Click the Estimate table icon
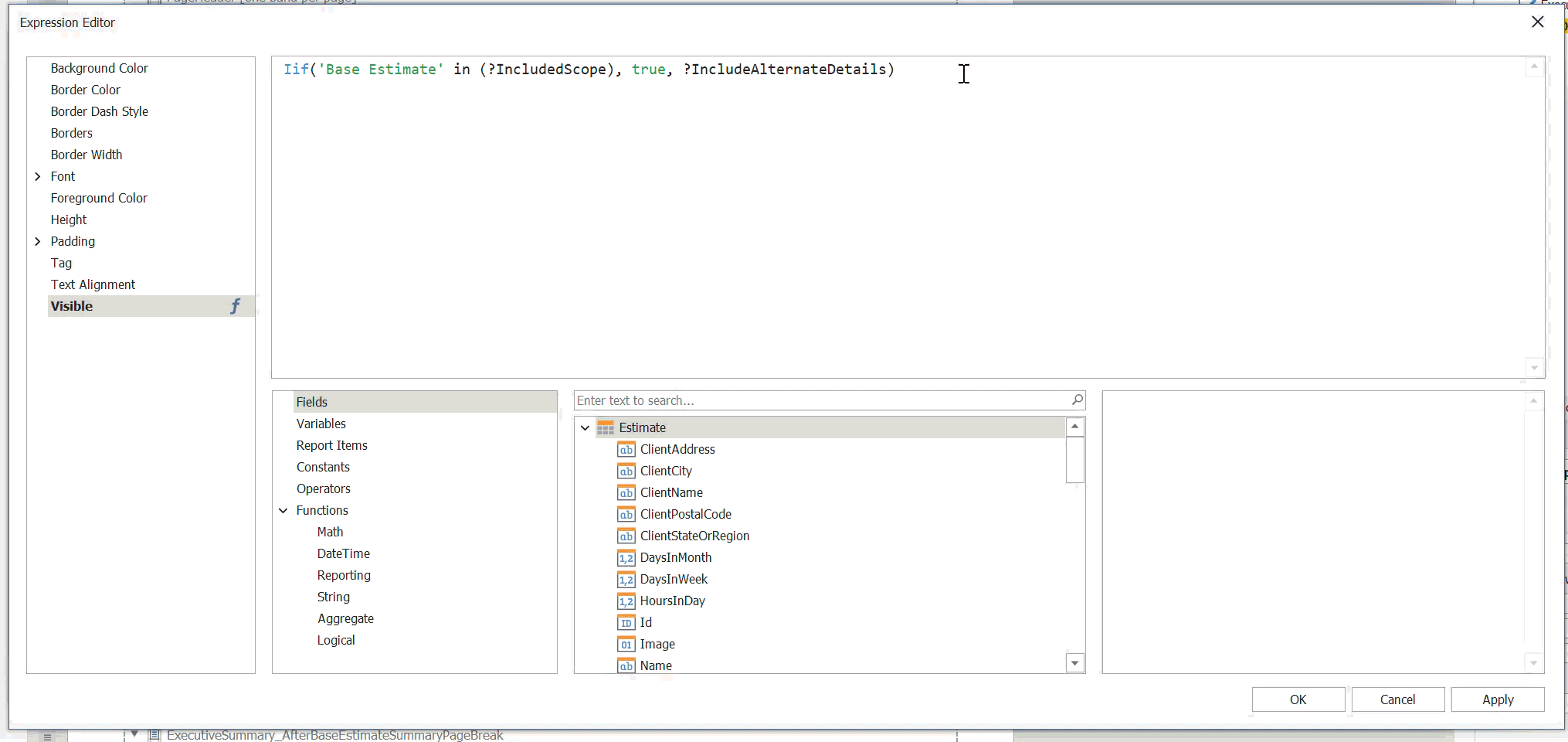 pyautogui.click(x=606, y=427)
